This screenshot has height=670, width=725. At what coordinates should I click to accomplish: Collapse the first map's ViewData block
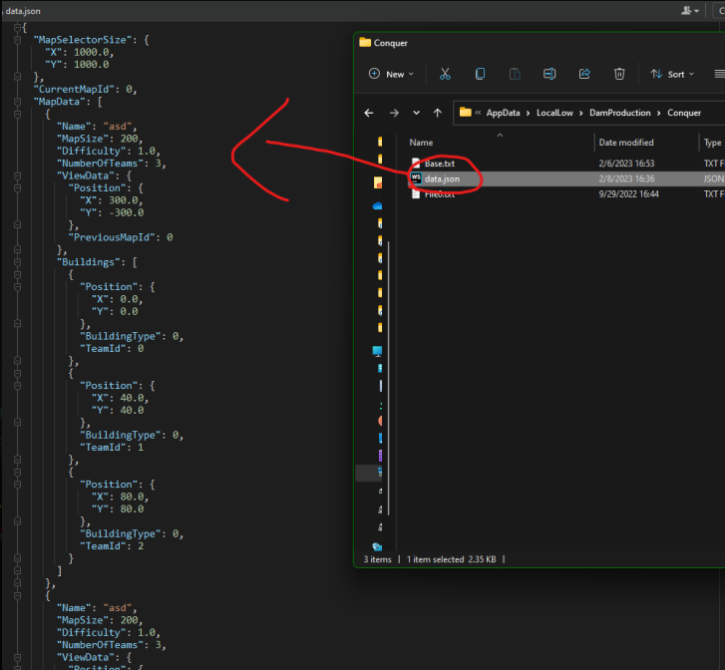pyautogui.click(x=18, y=176)
